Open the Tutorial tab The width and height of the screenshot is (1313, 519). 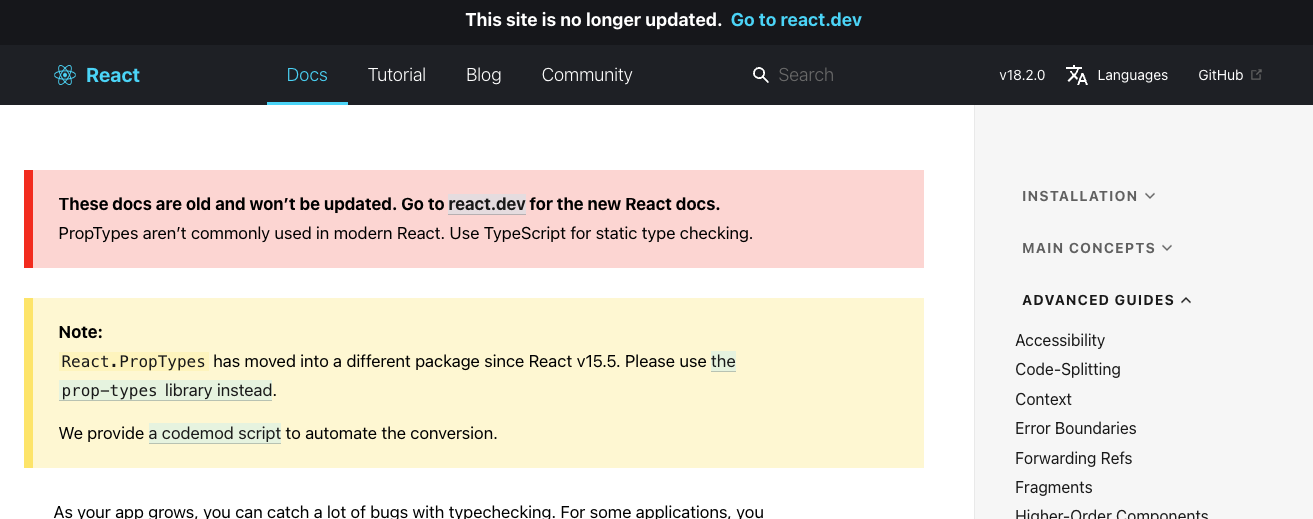[397, 75]
